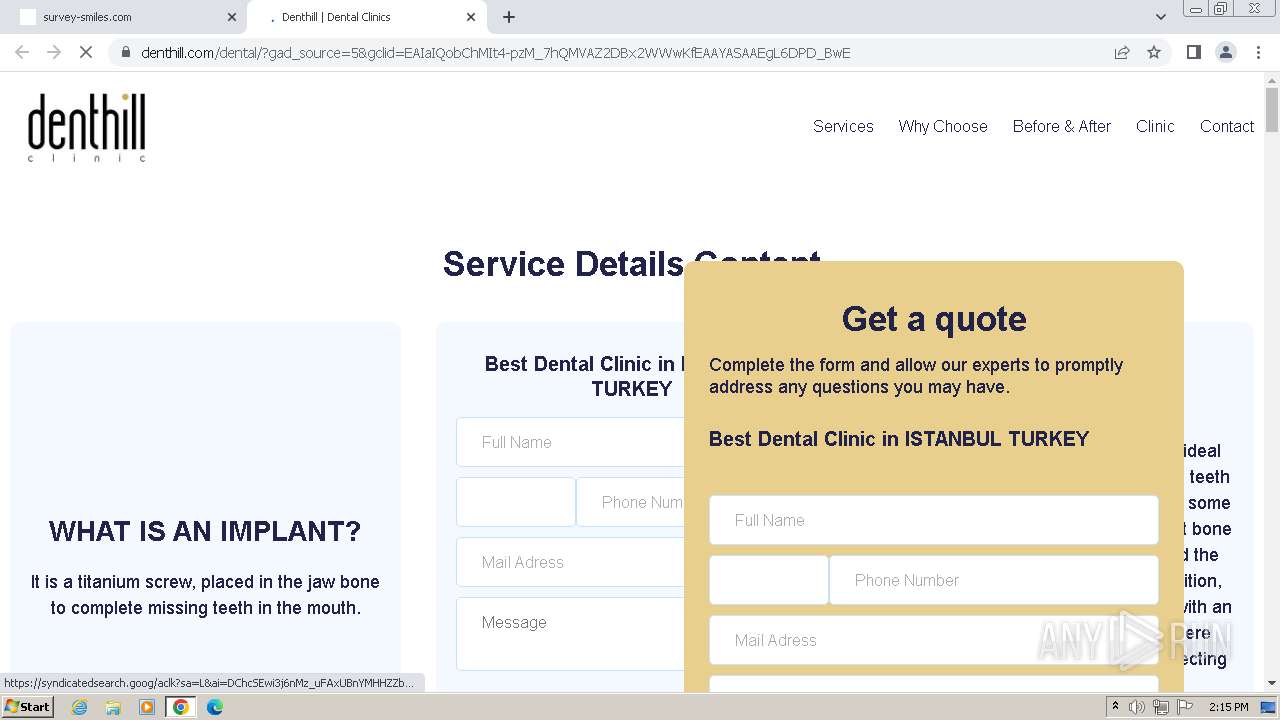Go forward to next page
The width and height of the screenshot is (1280, 720).
coord(54,52)
